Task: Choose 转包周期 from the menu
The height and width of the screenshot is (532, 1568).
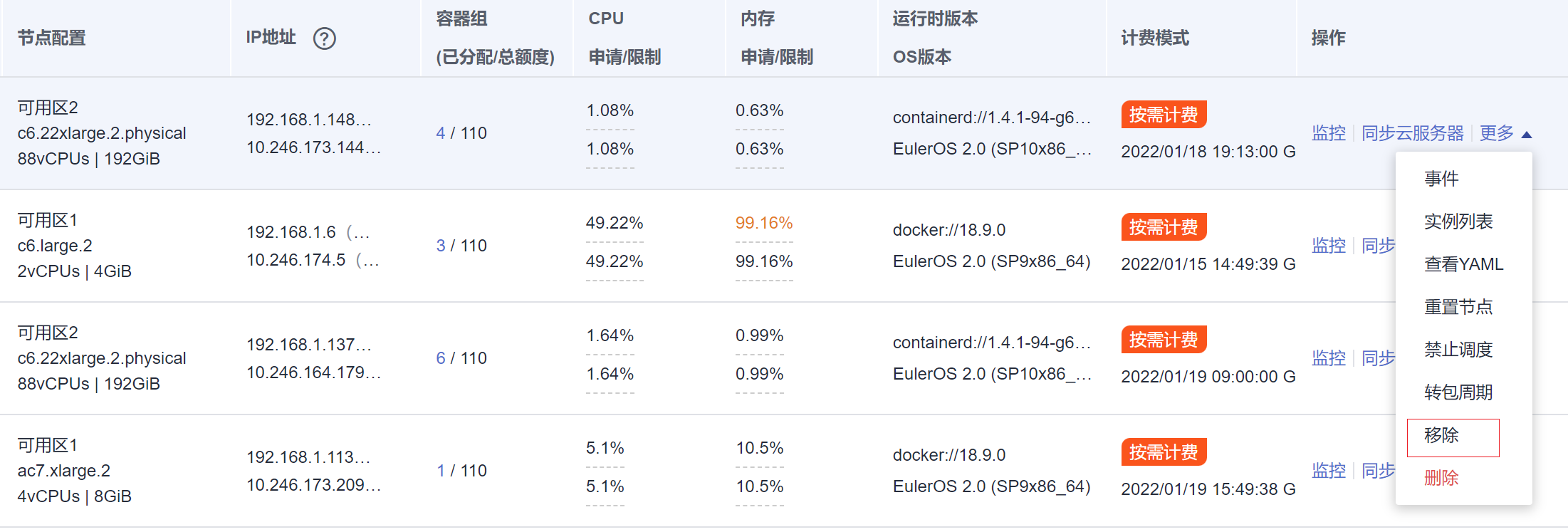Action: pyautogui.click(x=1458, y=392)
